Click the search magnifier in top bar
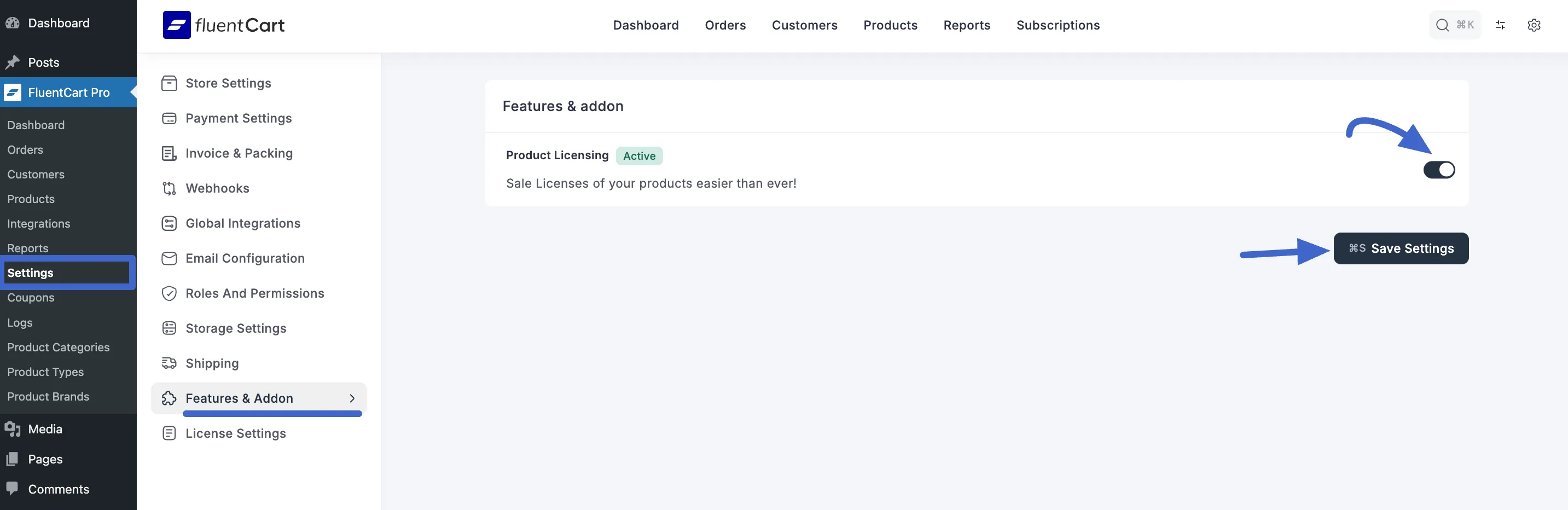The image size is (1568, 510). click(x=1442, y=25)
